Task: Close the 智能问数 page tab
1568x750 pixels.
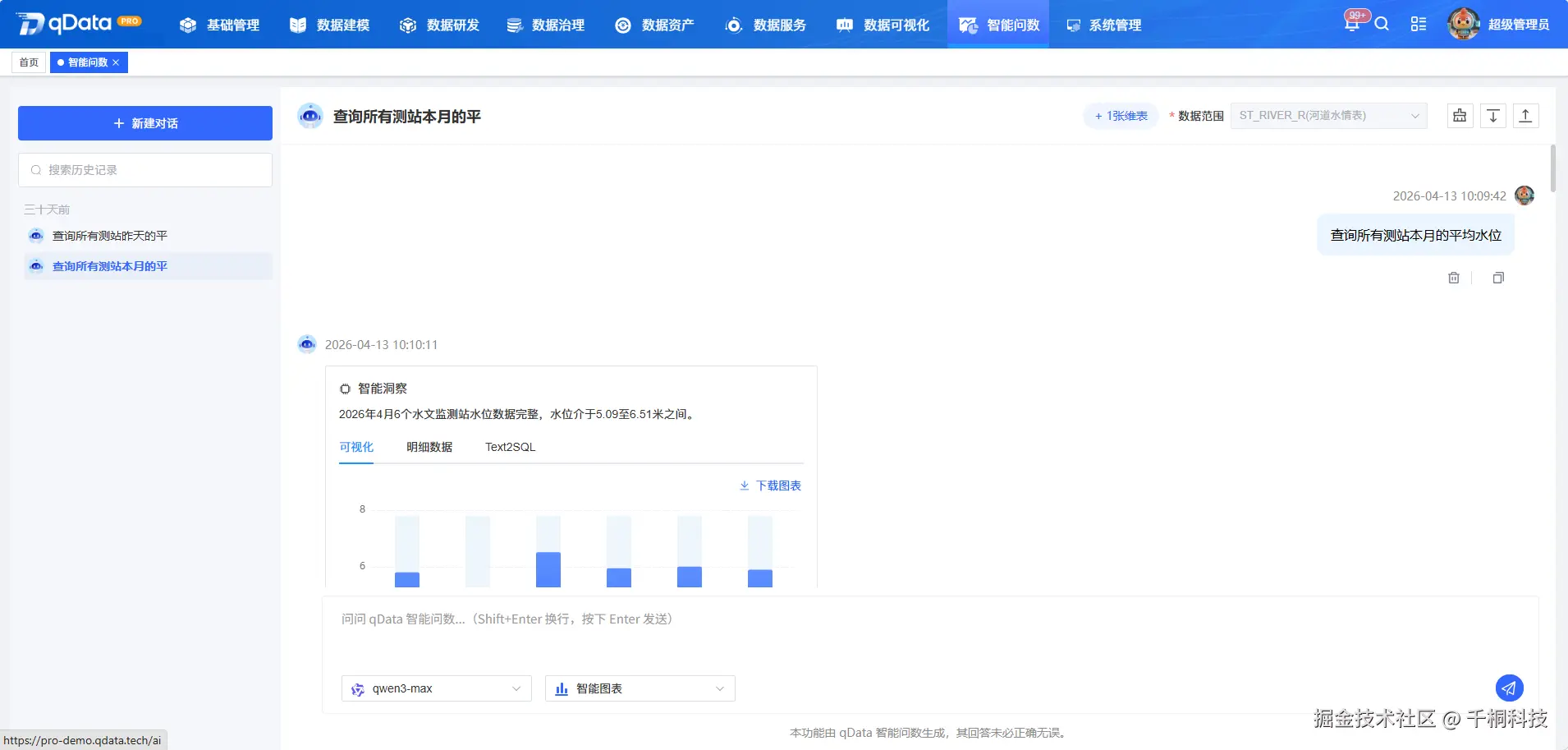Action: pyautogui.click(x=116, y=62)
